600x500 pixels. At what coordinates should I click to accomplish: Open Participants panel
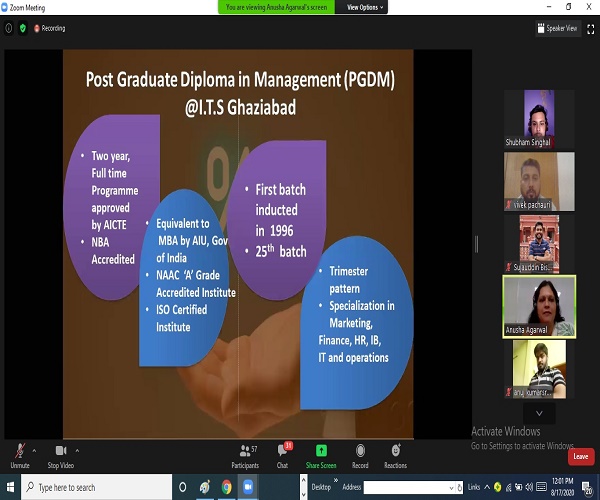245,456
